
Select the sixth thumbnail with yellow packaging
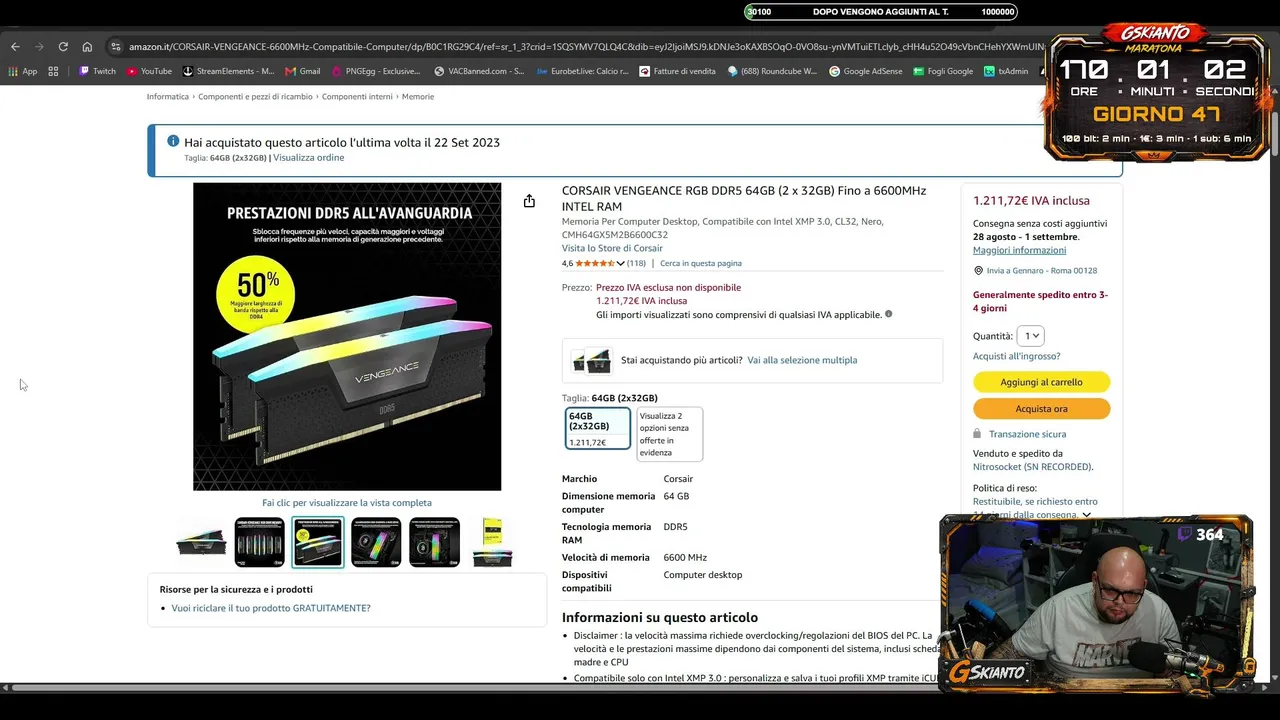click(x=492, y=542)
